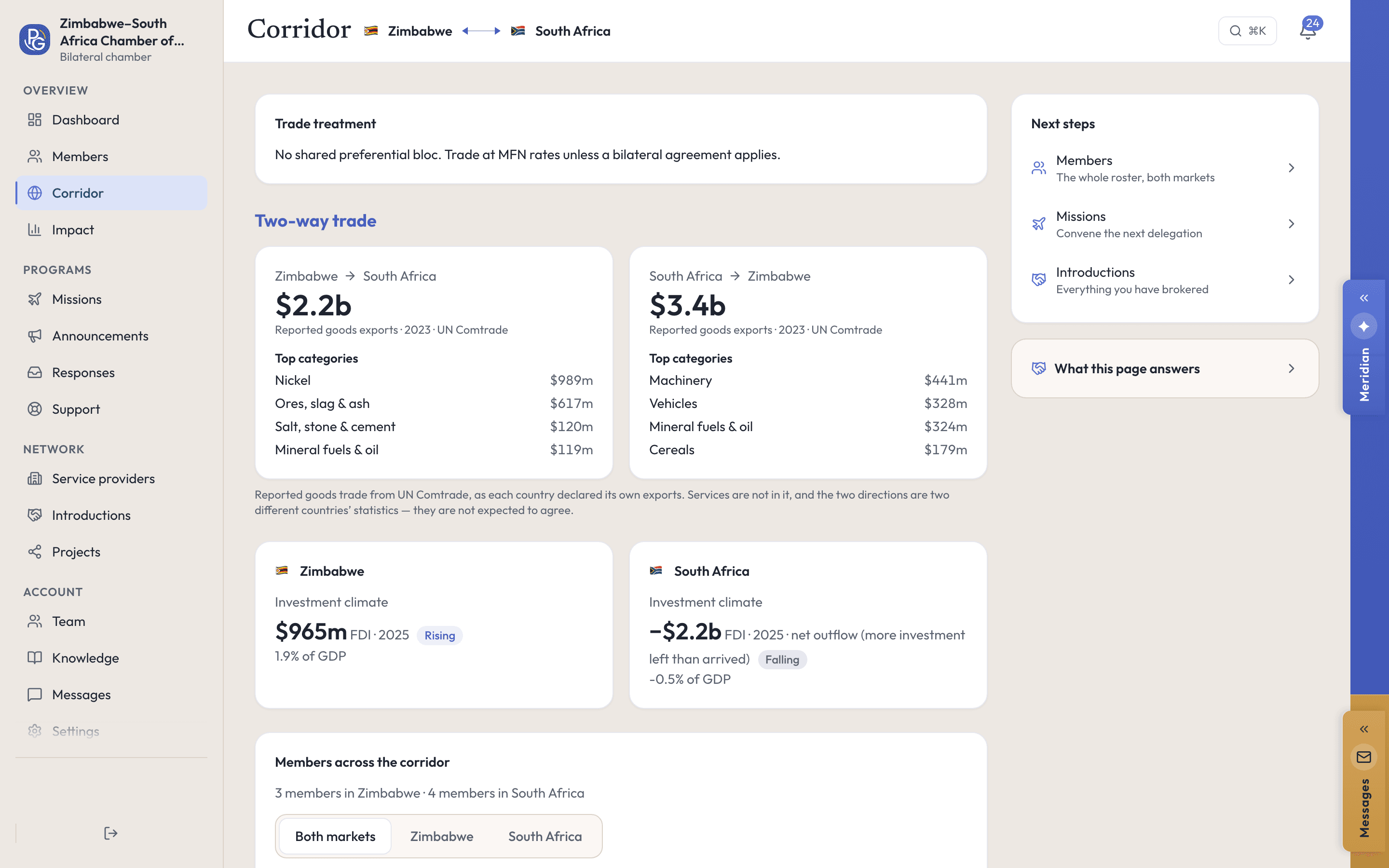Screen dimensions: 1389x868
Task: Click the Responses inbox icon
Action: tap(35, 373)
